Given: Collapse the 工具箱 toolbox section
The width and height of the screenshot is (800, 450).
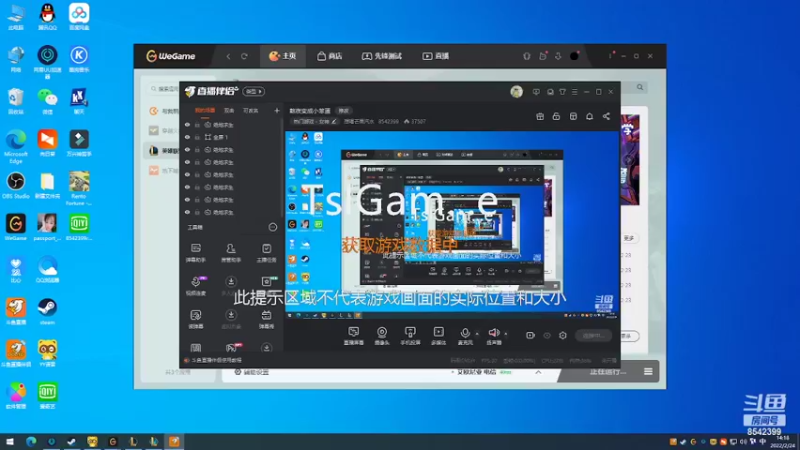Looking at the screenshot, I should coord(272,227).
